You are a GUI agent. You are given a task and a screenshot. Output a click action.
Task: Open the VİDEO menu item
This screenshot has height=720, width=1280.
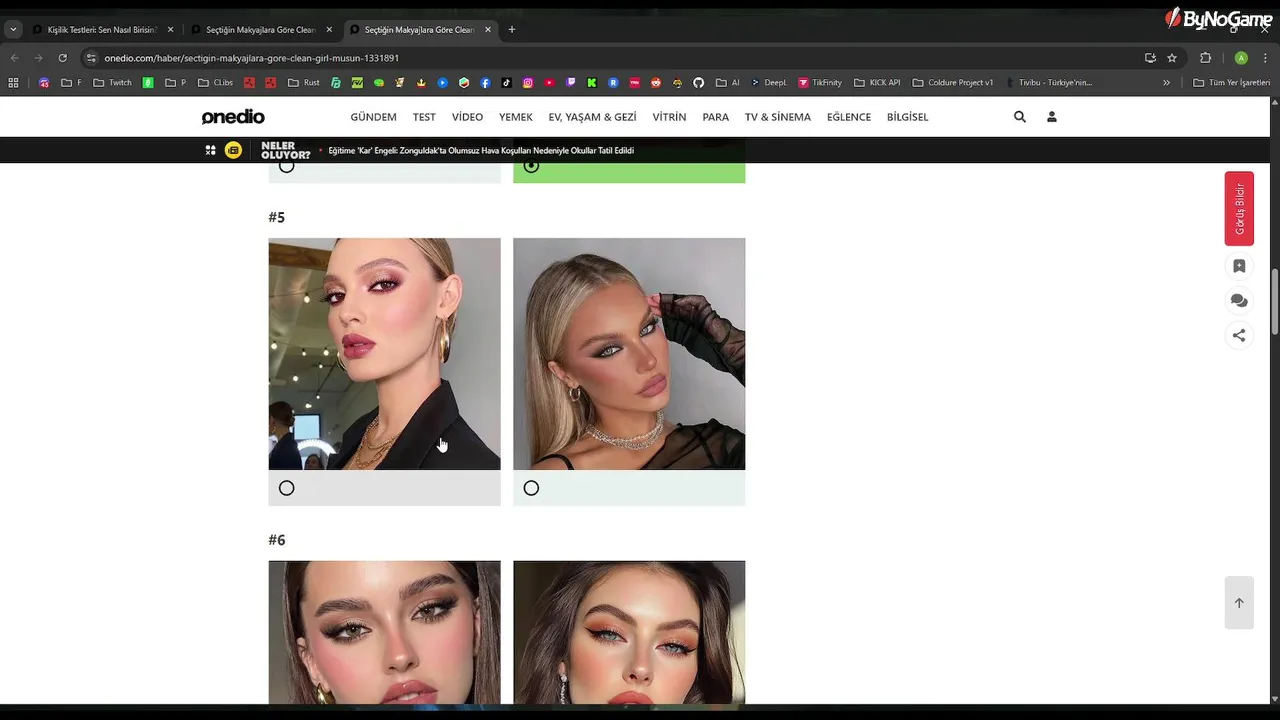pos(467,117)
